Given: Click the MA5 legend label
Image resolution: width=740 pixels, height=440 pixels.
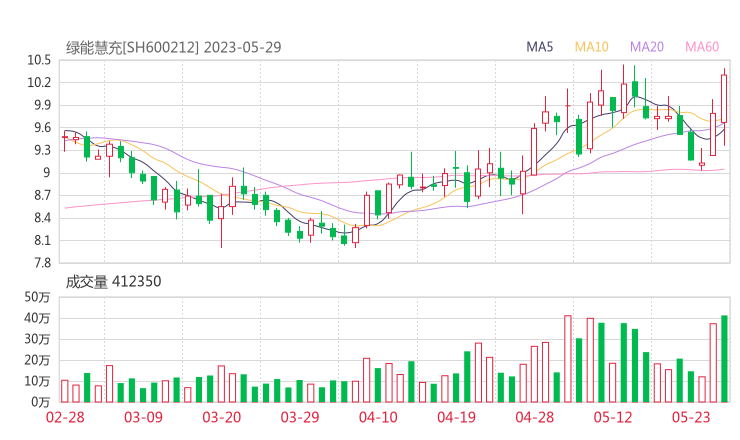Looking at the screenshot, I should click(539, 47).
